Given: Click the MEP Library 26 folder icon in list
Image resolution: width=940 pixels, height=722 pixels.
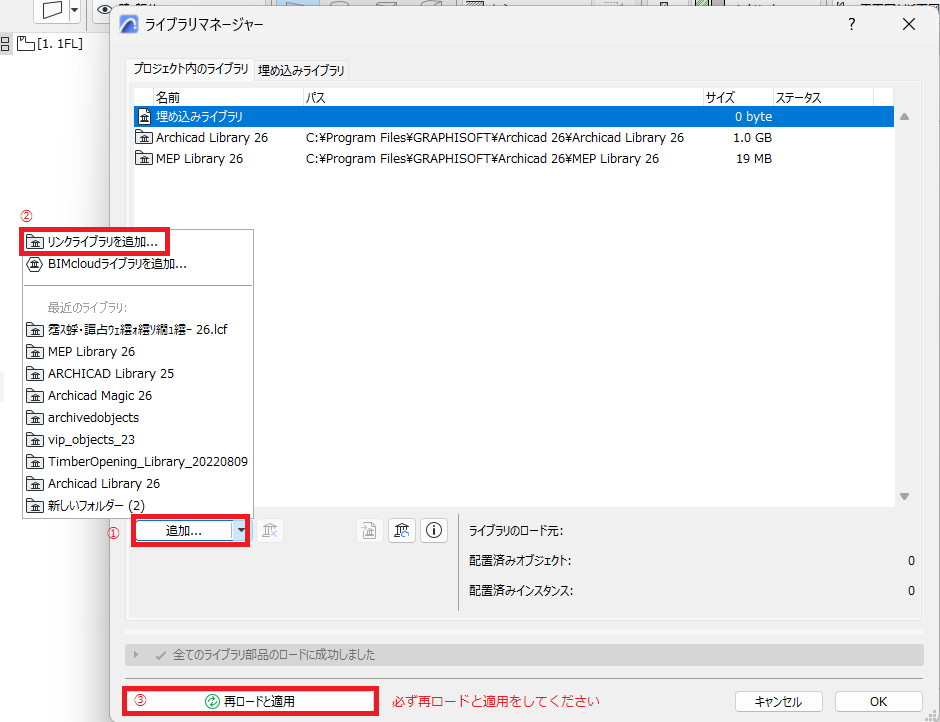Looking at the screenshot, I should tap(144, 158).
